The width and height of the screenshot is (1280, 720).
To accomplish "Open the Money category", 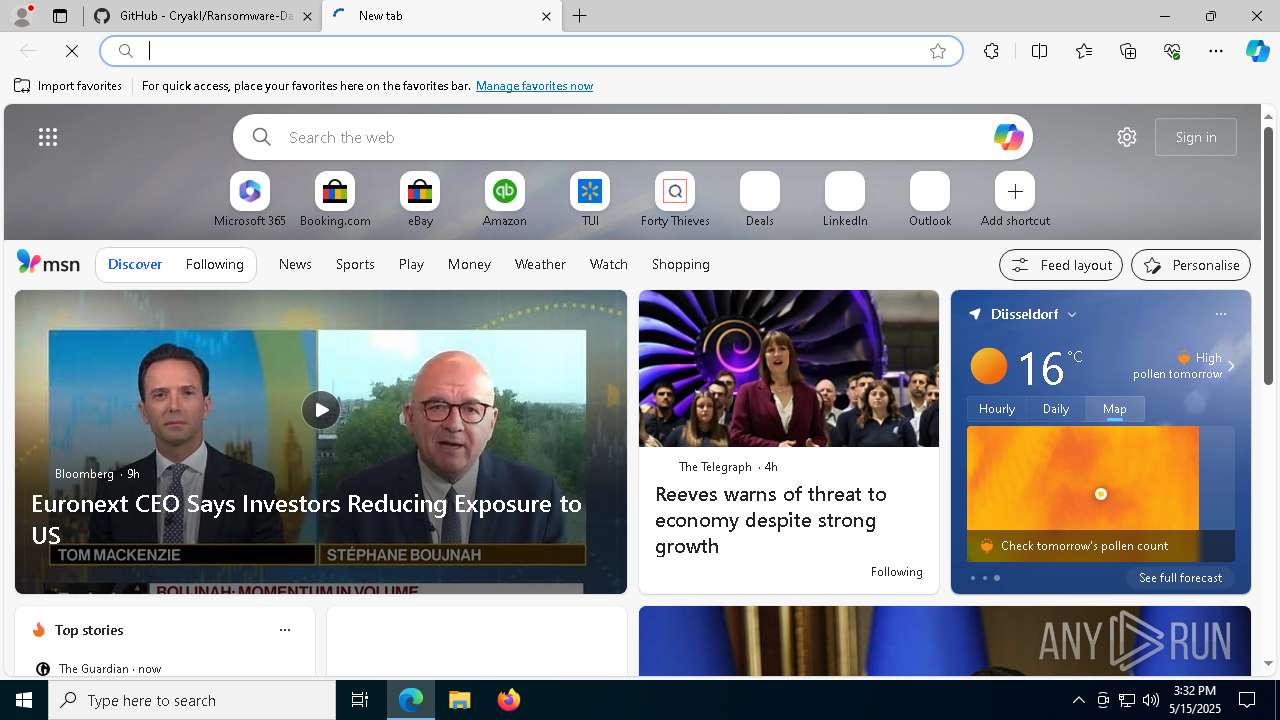I will pyautogui.click(x=469, y=264).
